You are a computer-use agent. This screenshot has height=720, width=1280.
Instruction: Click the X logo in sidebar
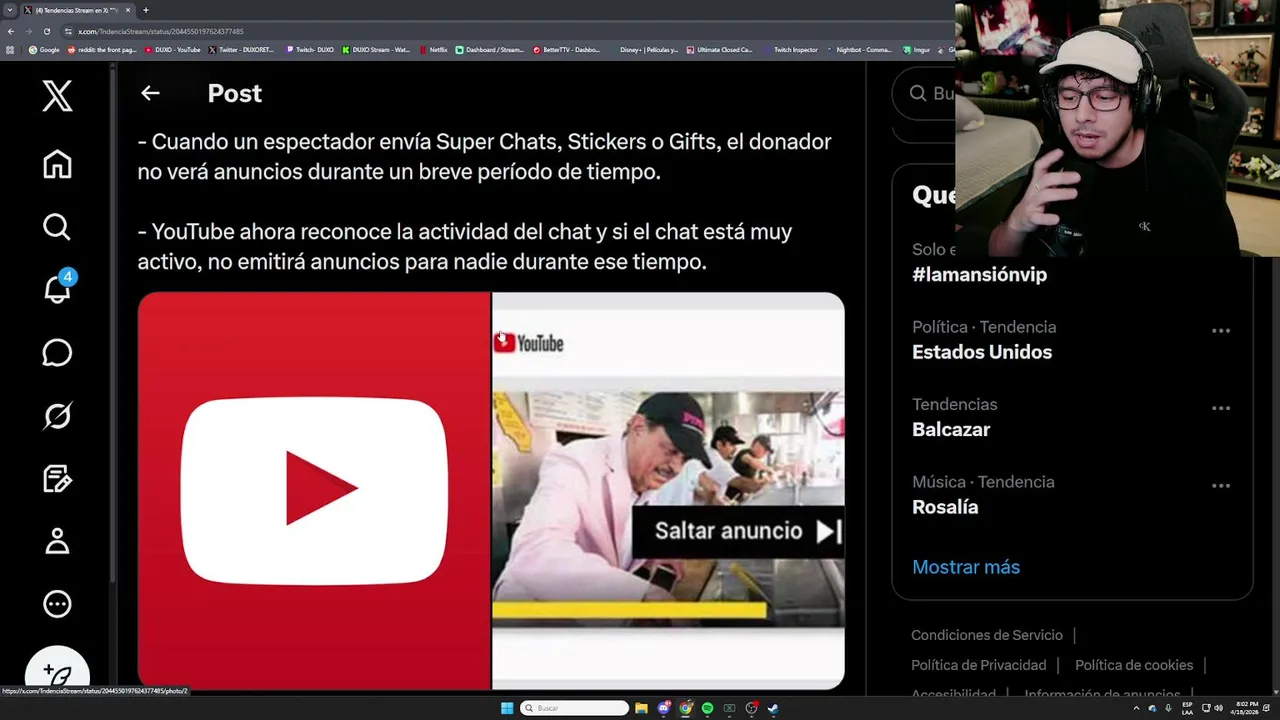[57, 96]
